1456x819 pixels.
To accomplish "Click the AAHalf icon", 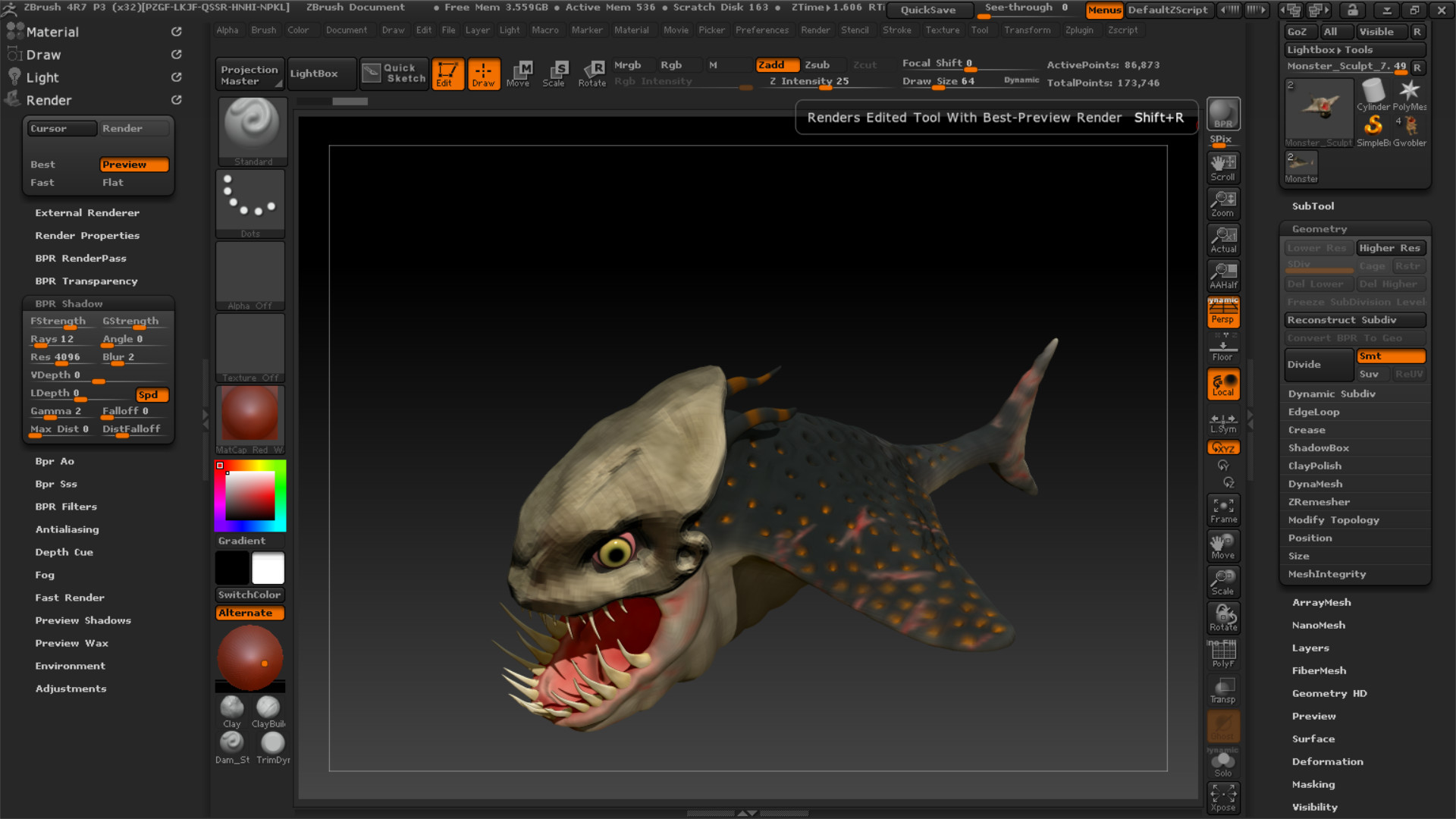I will 1223,276.
